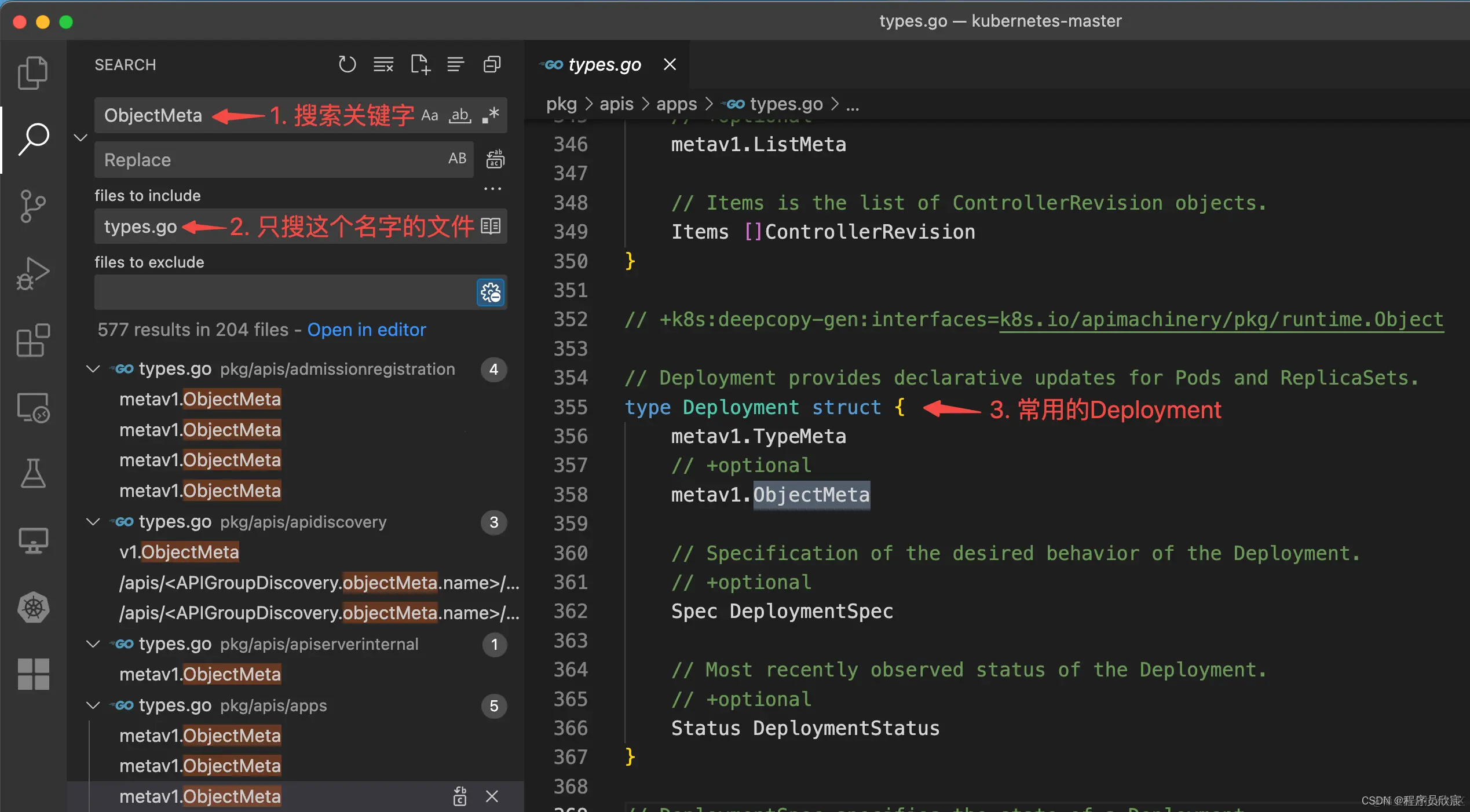Click line number 355 in gutter
Image resolution: width=1470 pixels, height=812 pixels.
[570, 408]
